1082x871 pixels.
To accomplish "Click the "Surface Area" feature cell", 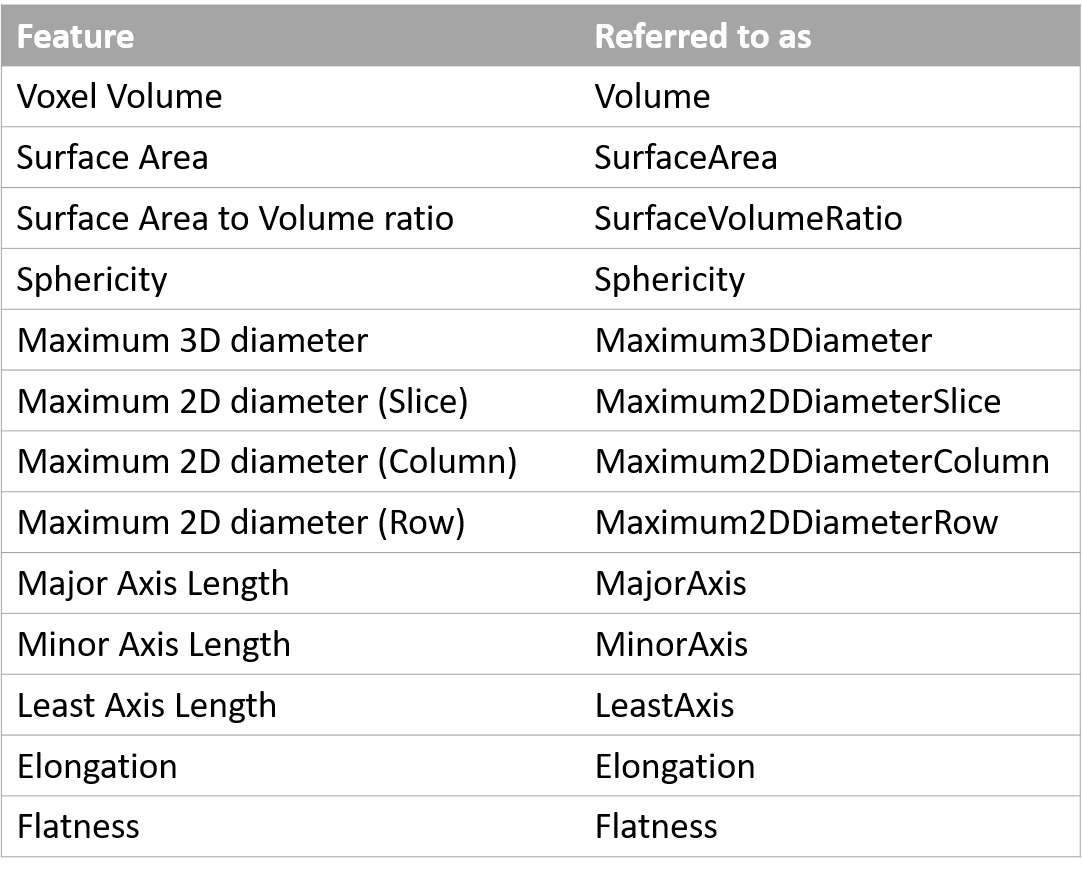I will (113, 158).
